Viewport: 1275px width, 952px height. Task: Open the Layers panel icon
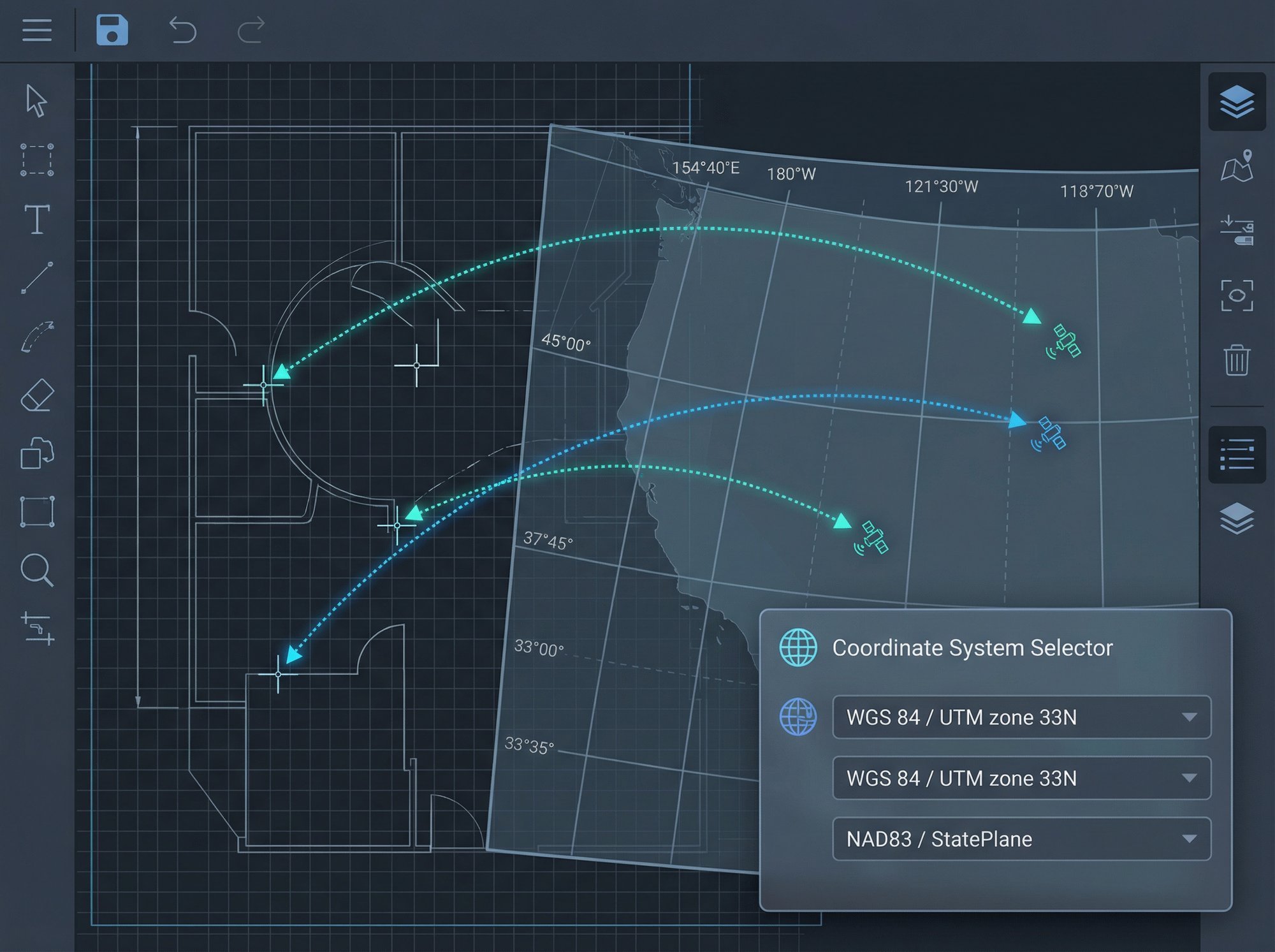click(1237, 101)
